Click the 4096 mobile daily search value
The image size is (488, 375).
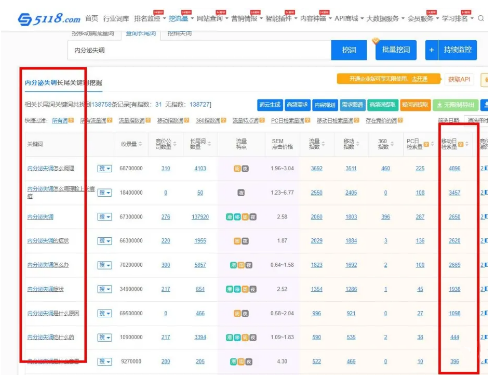point(454,169)
